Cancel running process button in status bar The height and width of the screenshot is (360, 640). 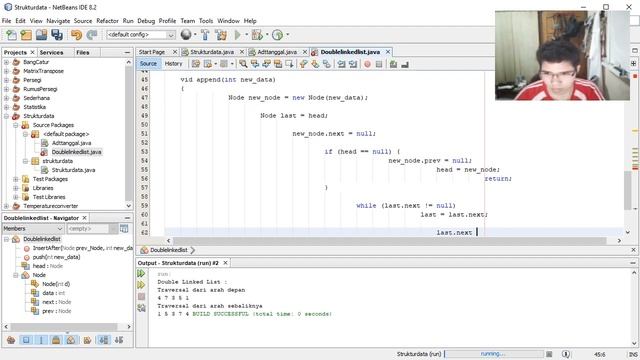tap(549, 354)
